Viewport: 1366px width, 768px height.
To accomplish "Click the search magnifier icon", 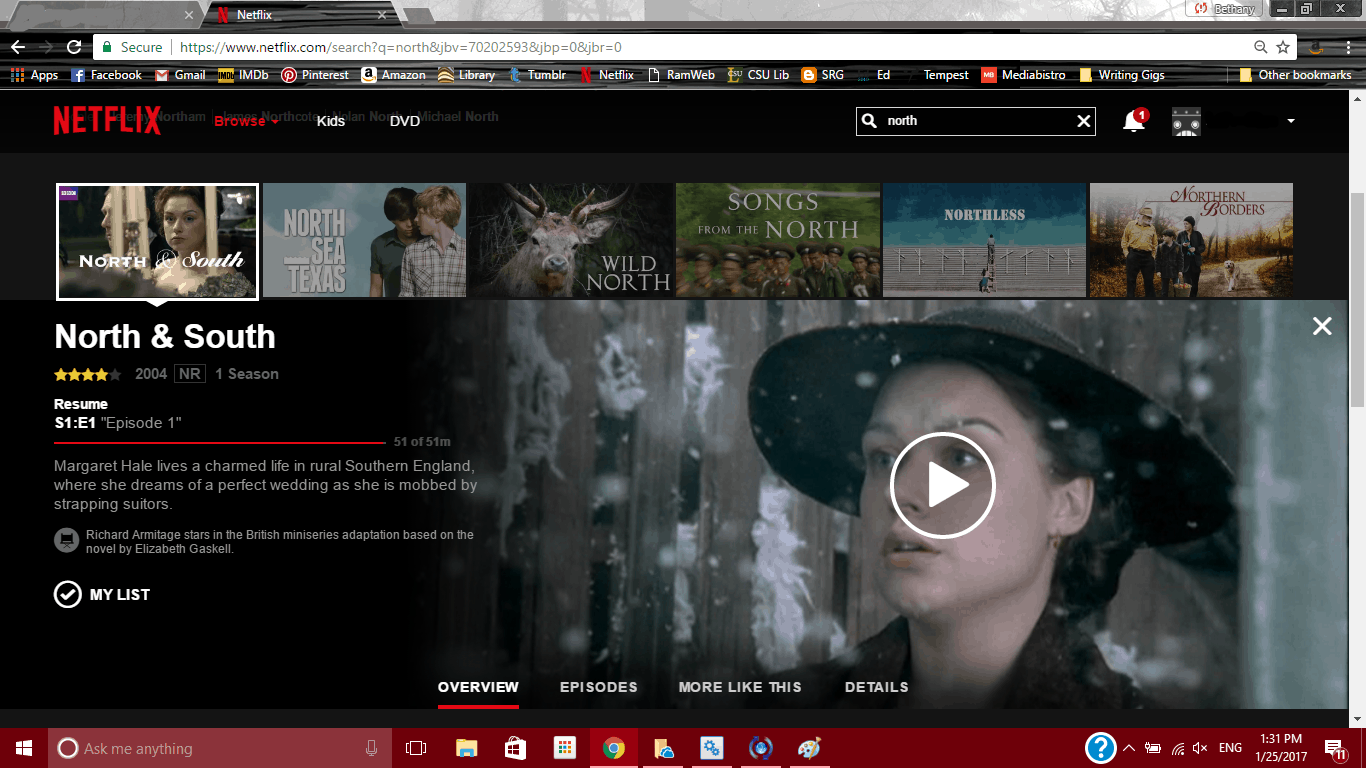I will [x=869, y=121].
